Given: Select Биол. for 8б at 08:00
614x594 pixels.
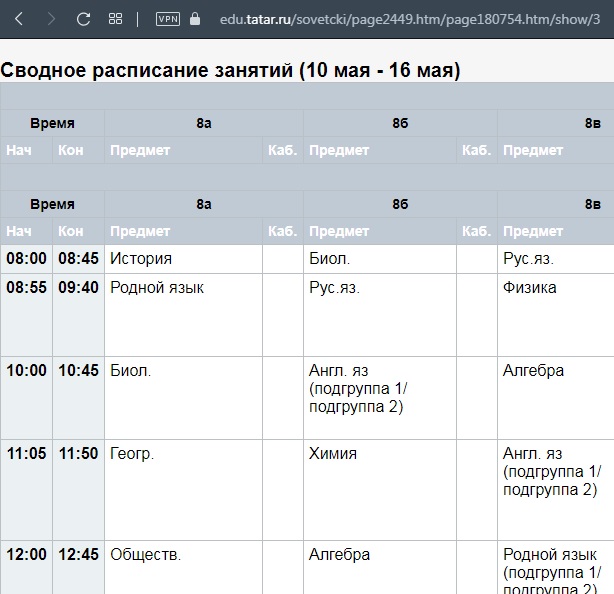Looking at the screenshot, I should point(380,258).
